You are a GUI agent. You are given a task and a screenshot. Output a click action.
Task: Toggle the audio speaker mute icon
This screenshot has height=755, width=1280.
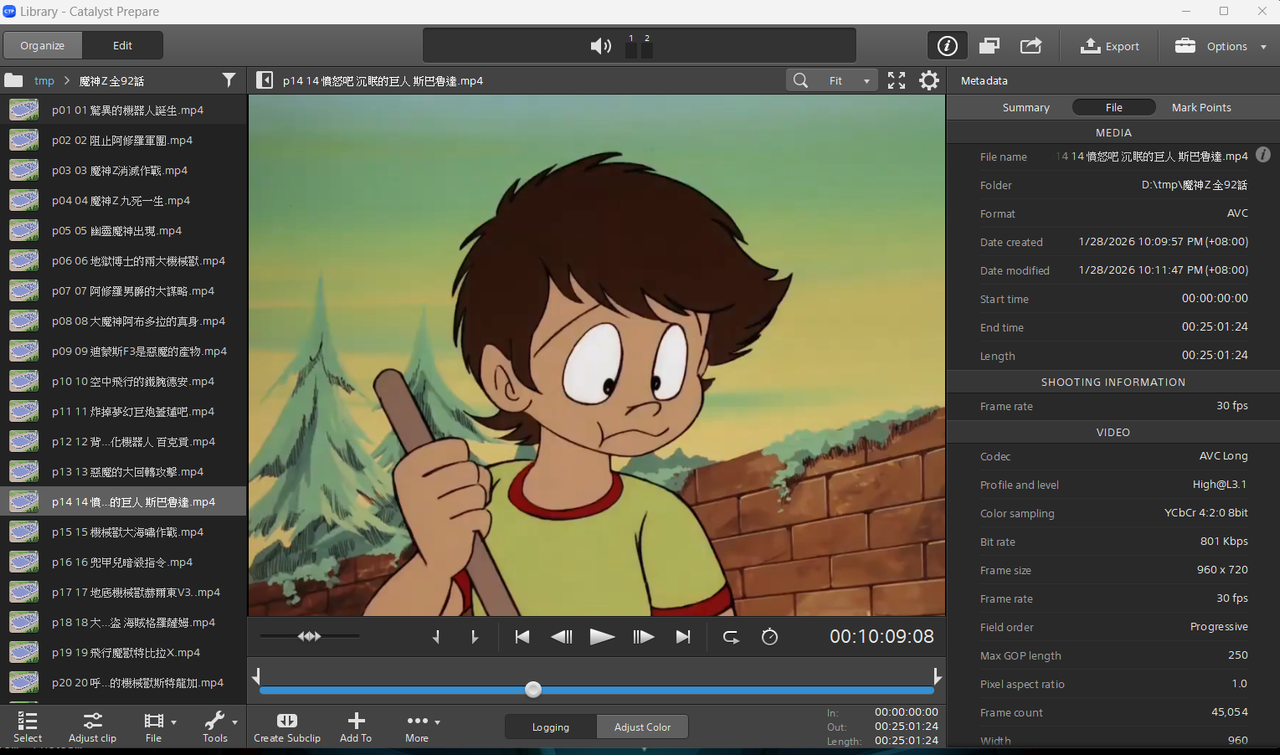click(600, 46)
